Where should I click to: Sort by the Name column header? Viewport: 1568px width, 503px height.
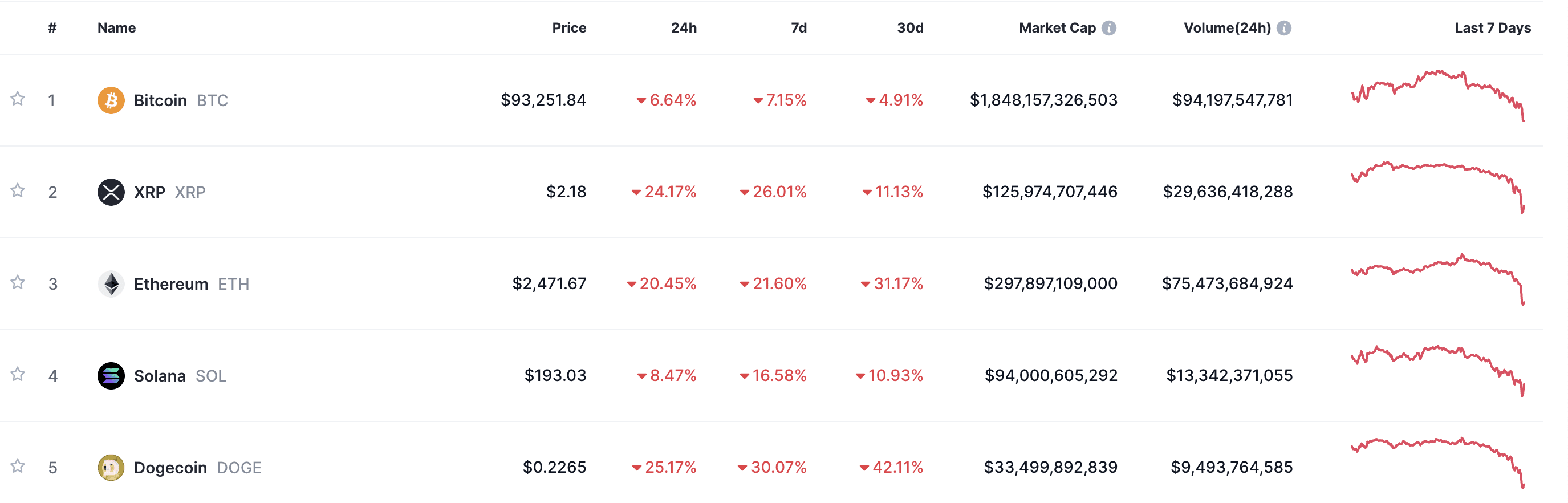coord(116,28)
